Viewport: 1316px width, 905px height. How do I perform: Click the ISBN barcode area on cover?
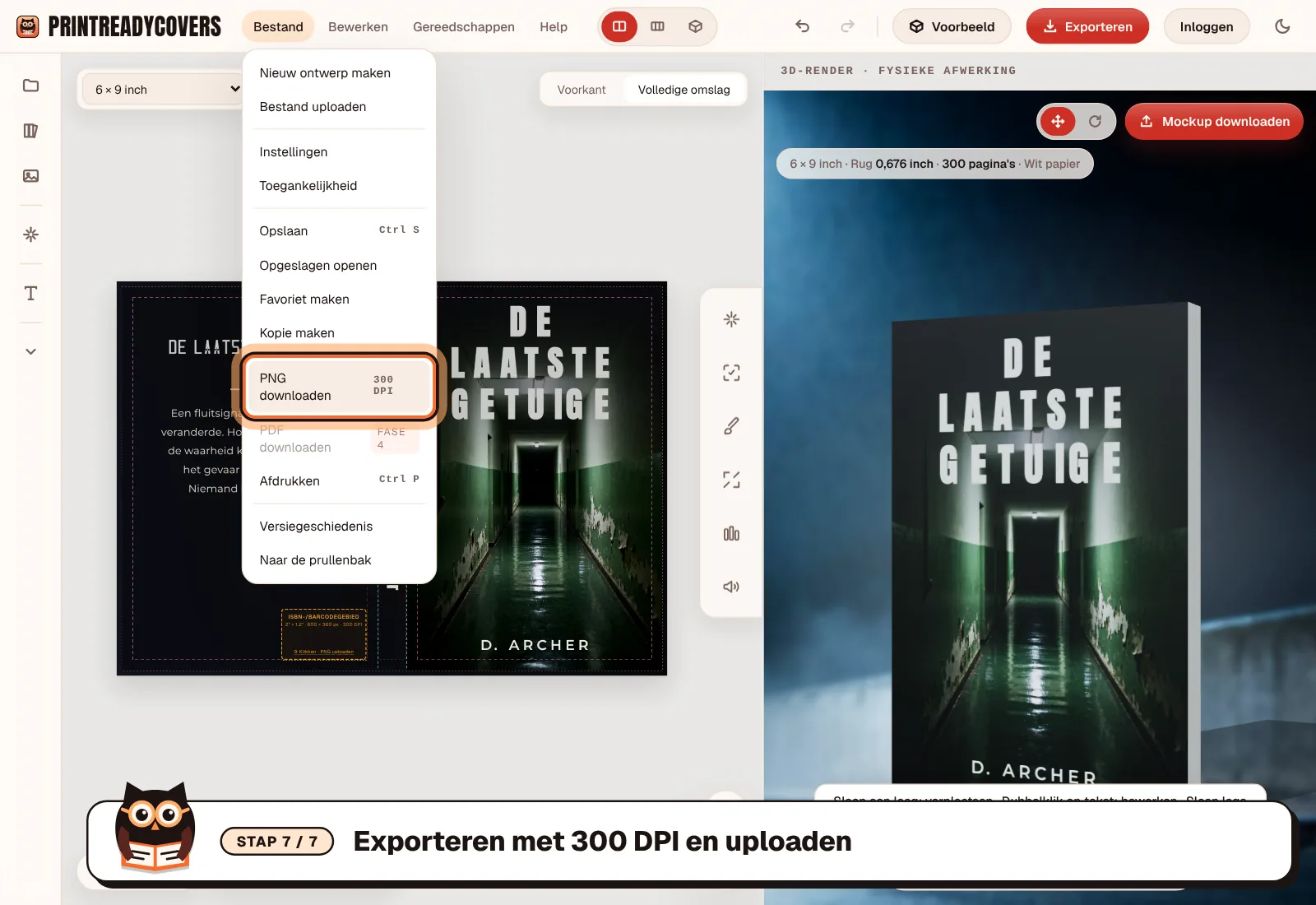[x=324, y=634]
